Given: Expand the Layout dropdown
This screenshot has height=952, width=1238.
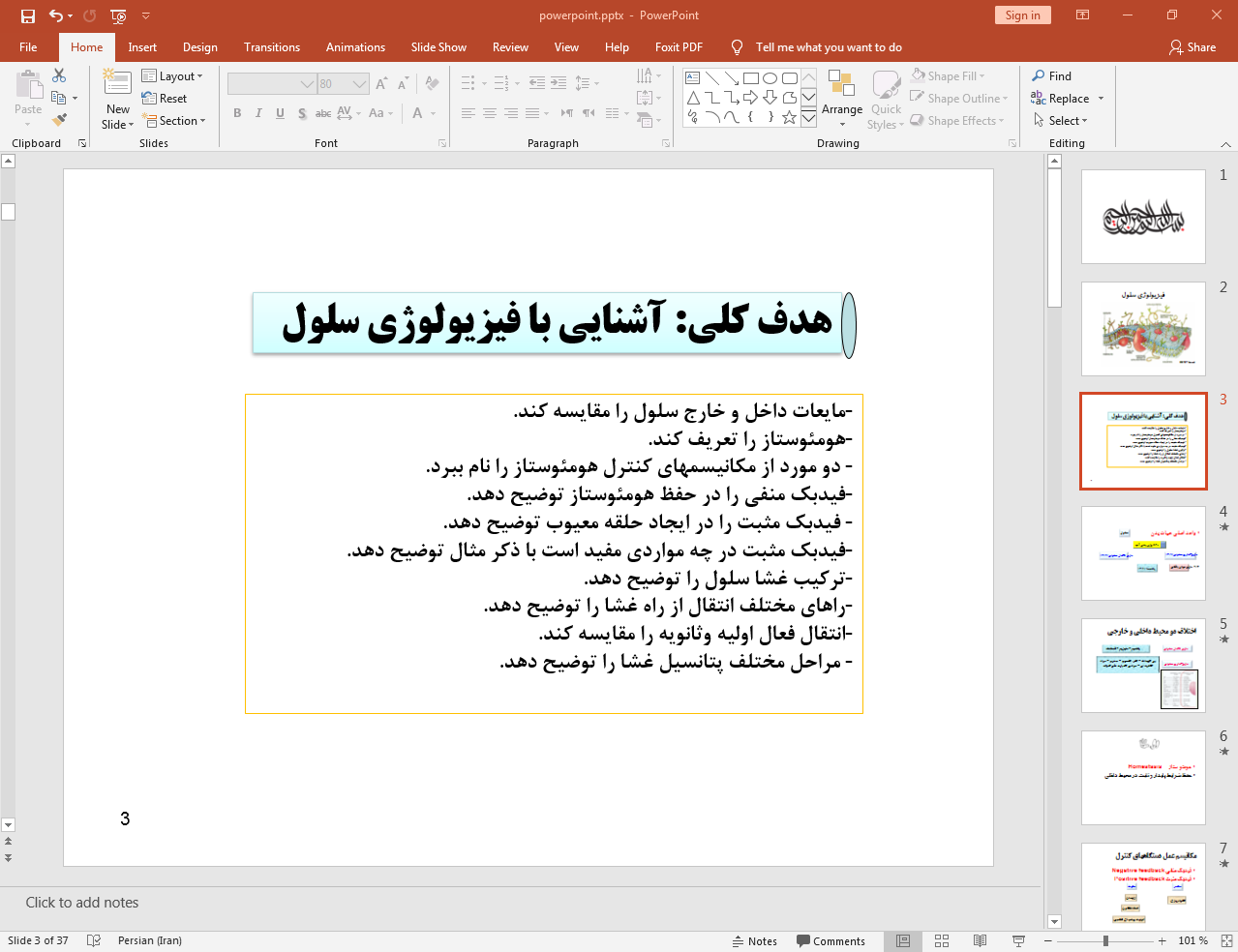Looking at the screenshot, I should click(172, 76).
